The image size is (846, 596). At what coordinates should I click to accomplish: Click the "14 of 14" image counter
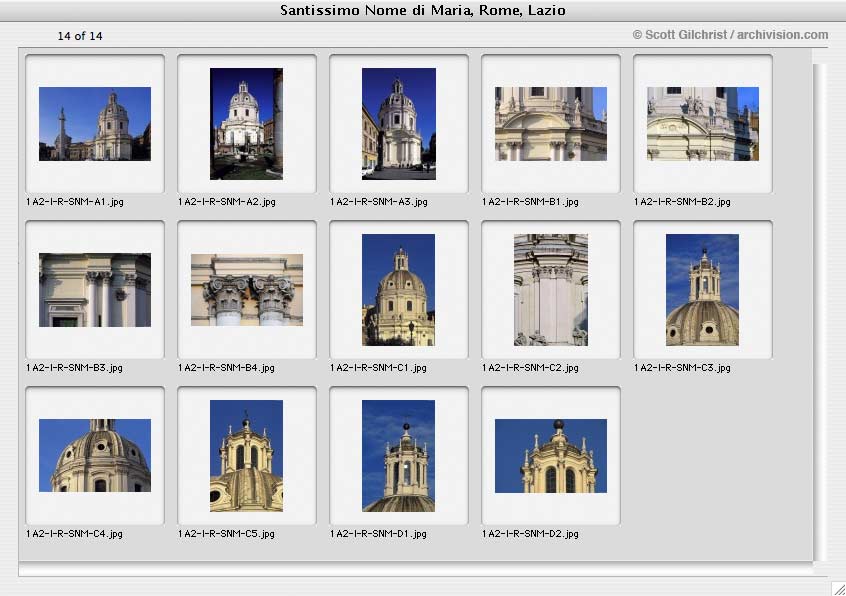[x=80, y=36]
